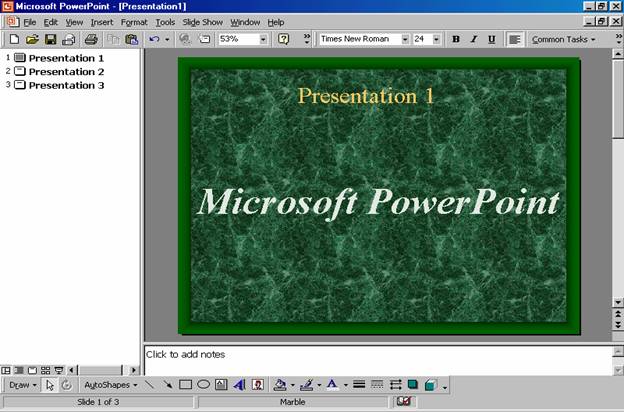This screenshot has height=412, width=624.
Task: Click the slide pane scroll down arrow
Action: coord(618,303)
